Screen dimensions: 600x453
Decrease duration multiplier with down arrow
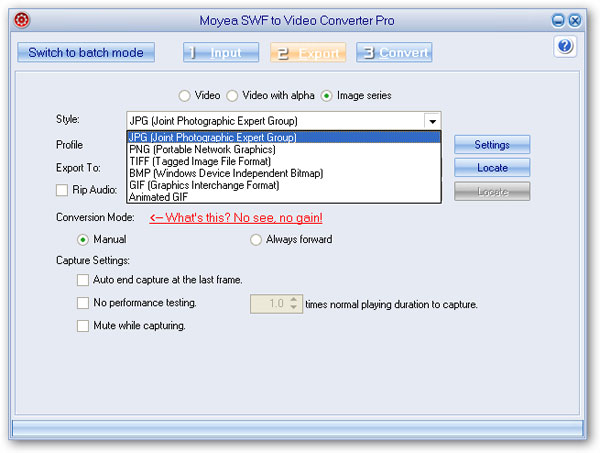(293, 308)
